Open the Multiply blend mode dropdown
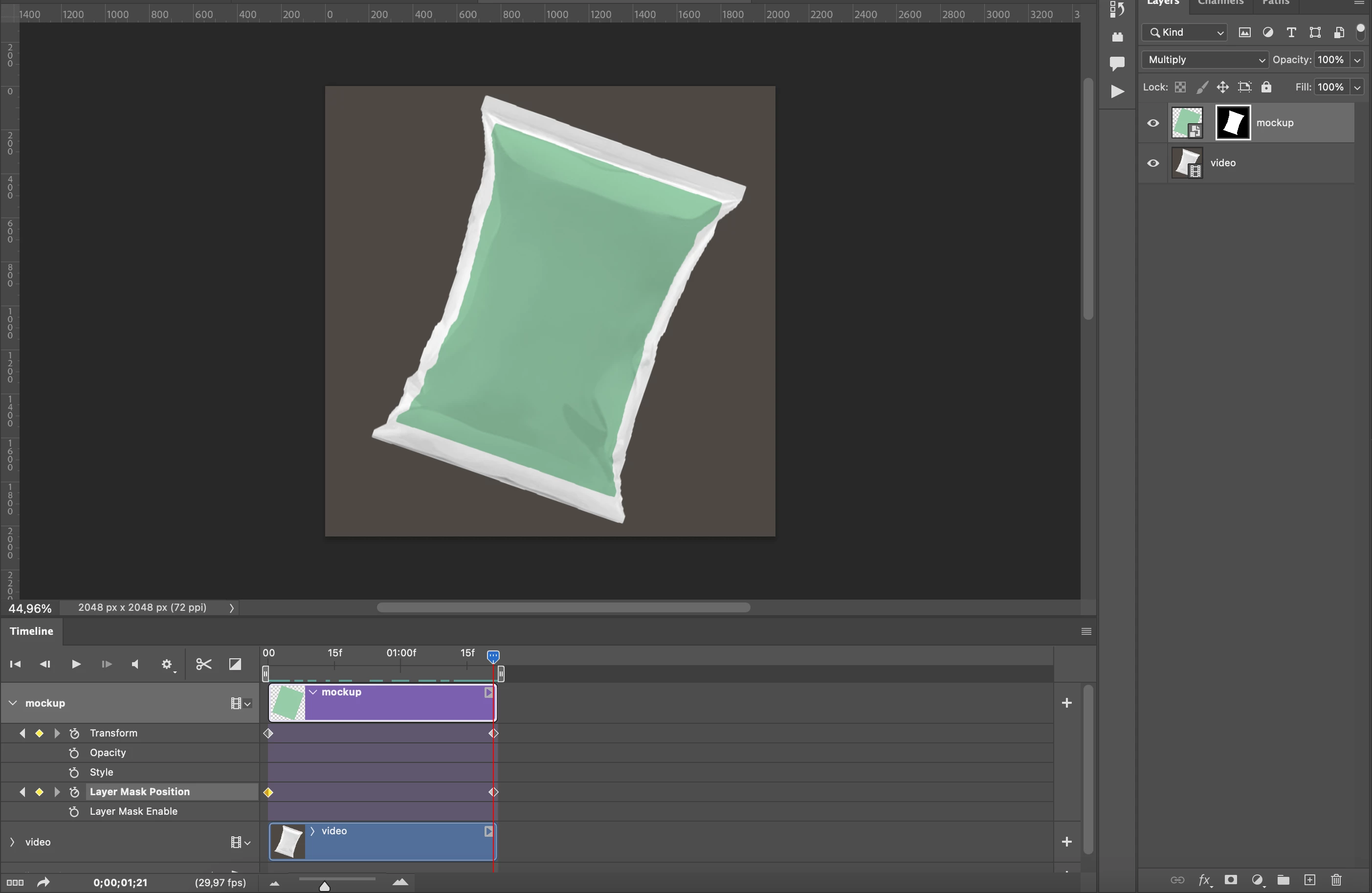 [x=1205, y=60]
